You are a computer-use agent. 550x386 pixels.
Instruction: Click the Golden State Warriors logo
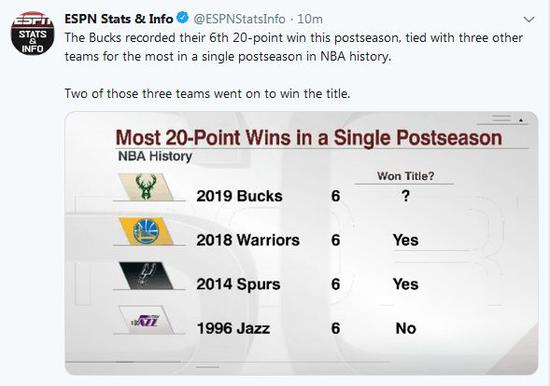(146, 231)
